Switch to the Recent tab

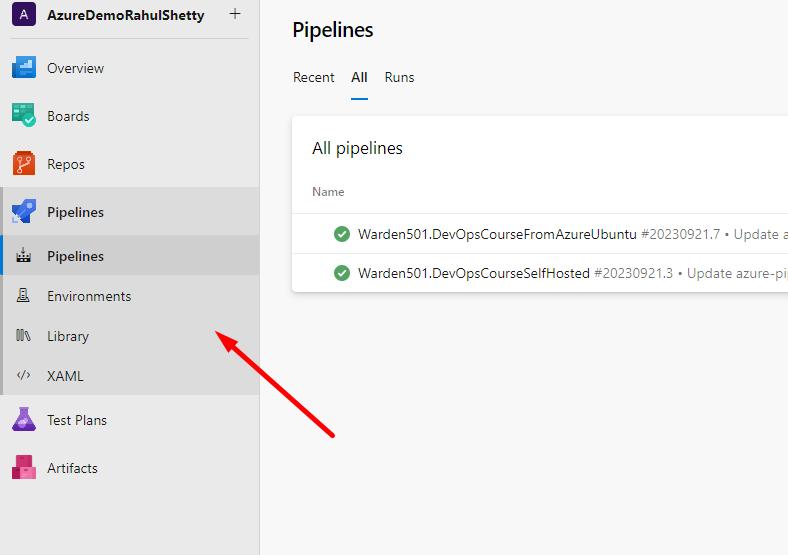click(x=314, y=77)
